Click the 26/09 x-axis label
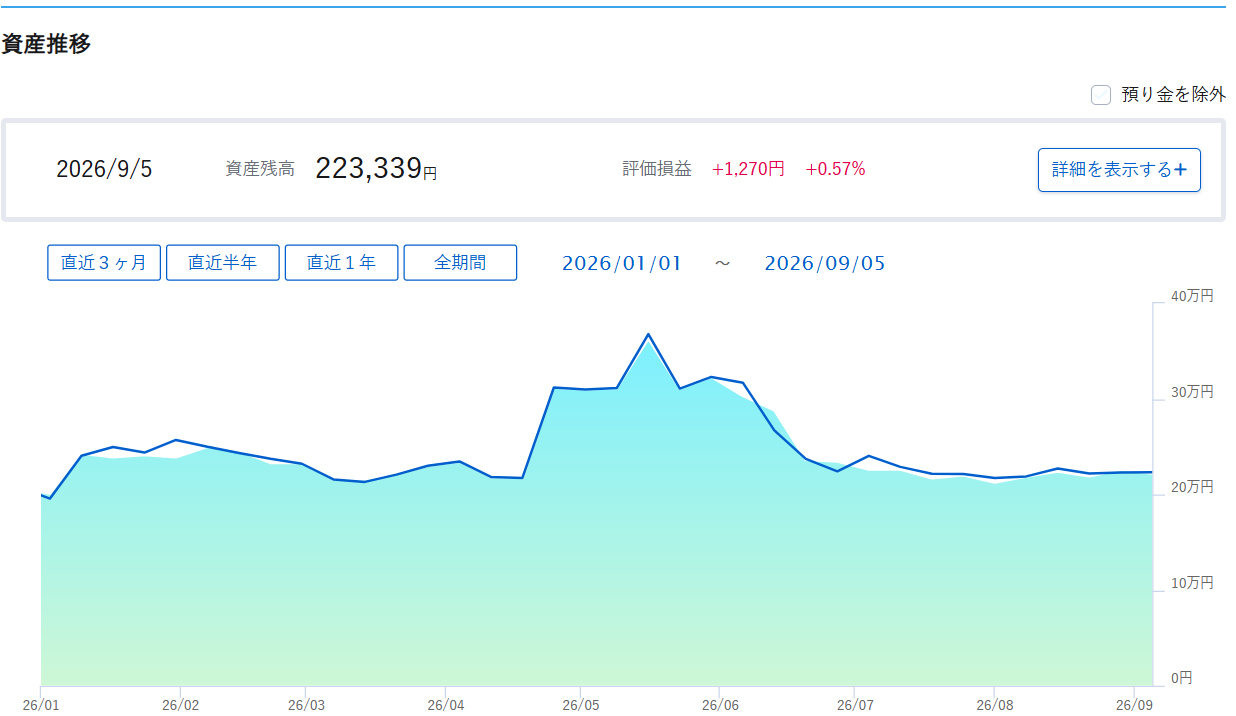1236x716 pixels. 1132,704
